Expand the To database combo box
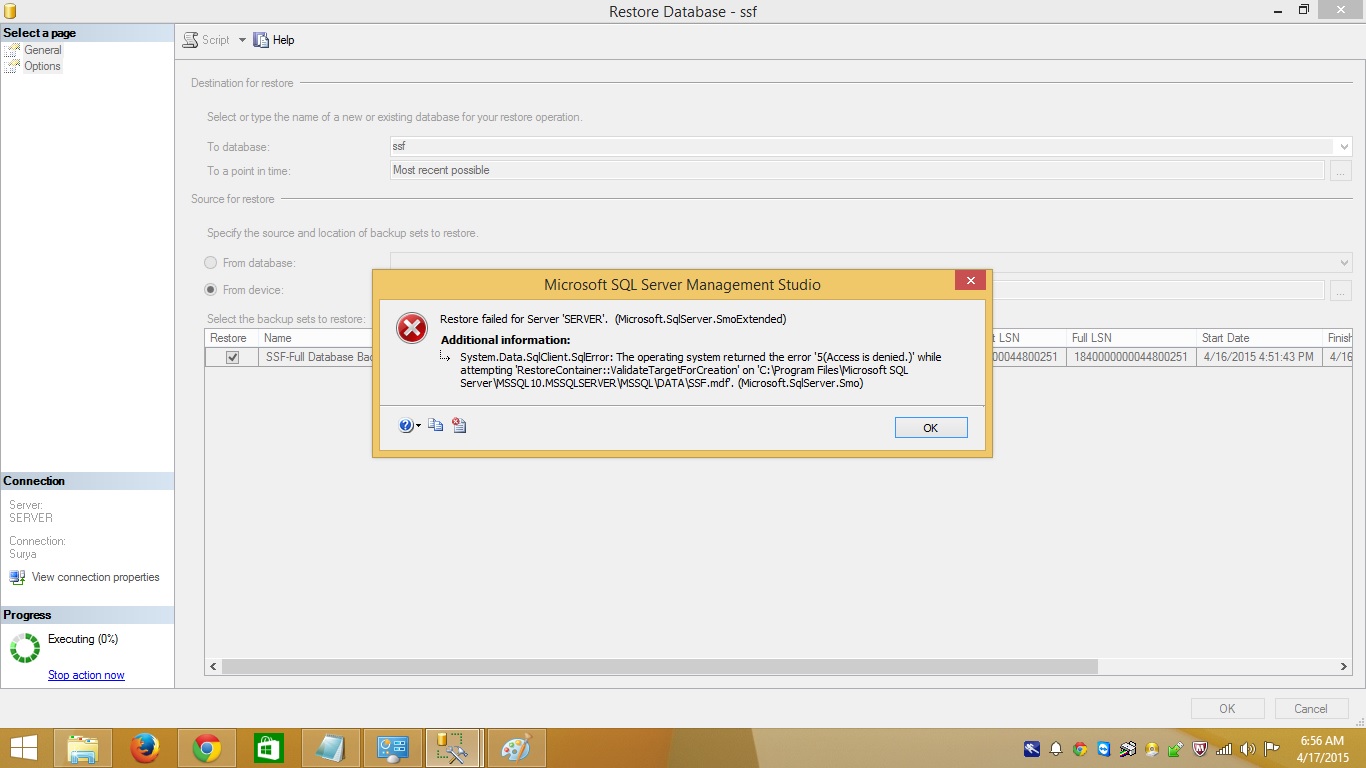The image size is (1366, 768). (x=1343, y=146)
